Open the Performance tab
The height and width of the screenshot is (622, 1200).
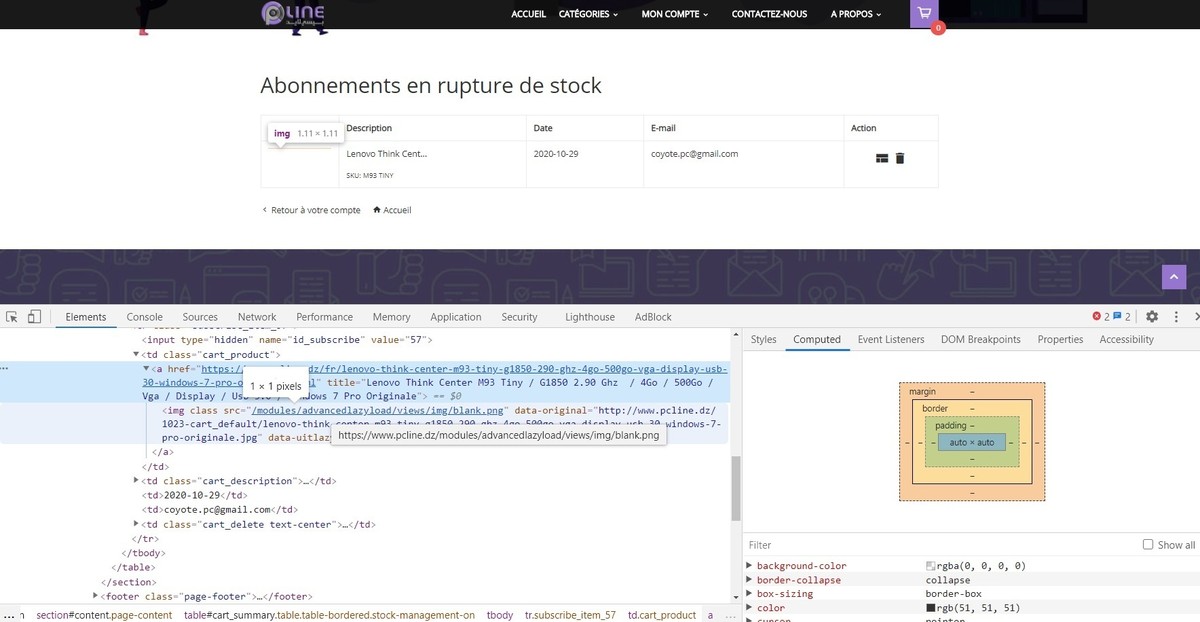(x=324, y=317)
